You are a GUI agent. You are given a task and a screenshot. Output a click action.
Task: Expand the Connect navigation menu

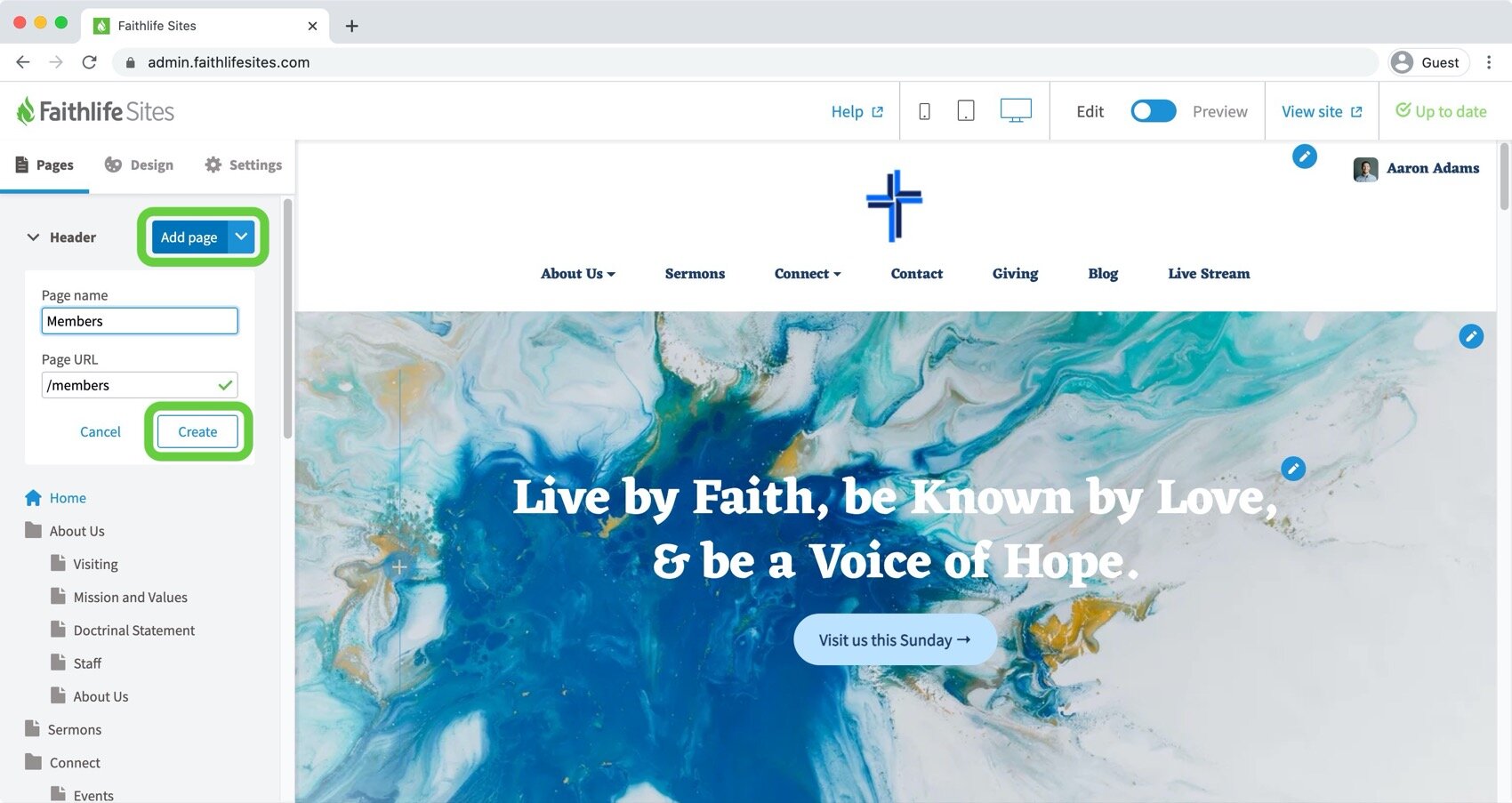pos(808,274)
